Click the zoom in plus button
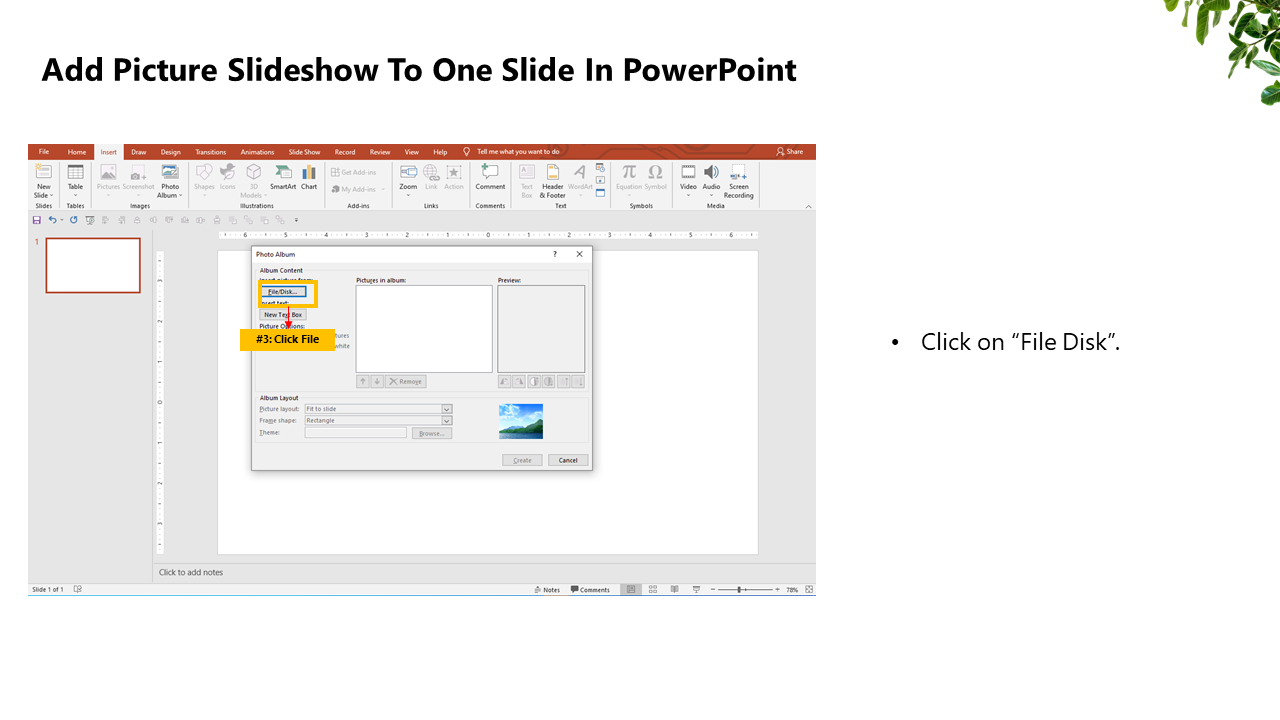1280x720 pixels. (x=777, y=590)
